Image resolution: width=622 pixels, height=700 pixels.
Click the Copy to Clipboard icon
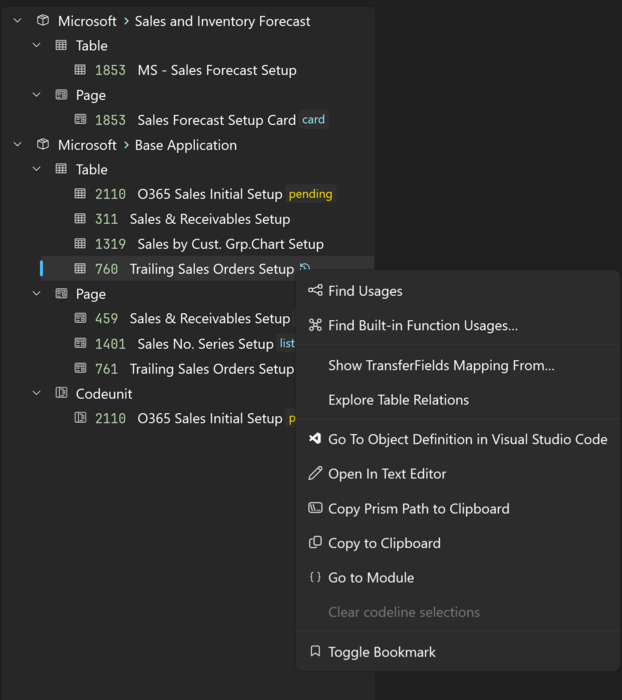[315, 542]
